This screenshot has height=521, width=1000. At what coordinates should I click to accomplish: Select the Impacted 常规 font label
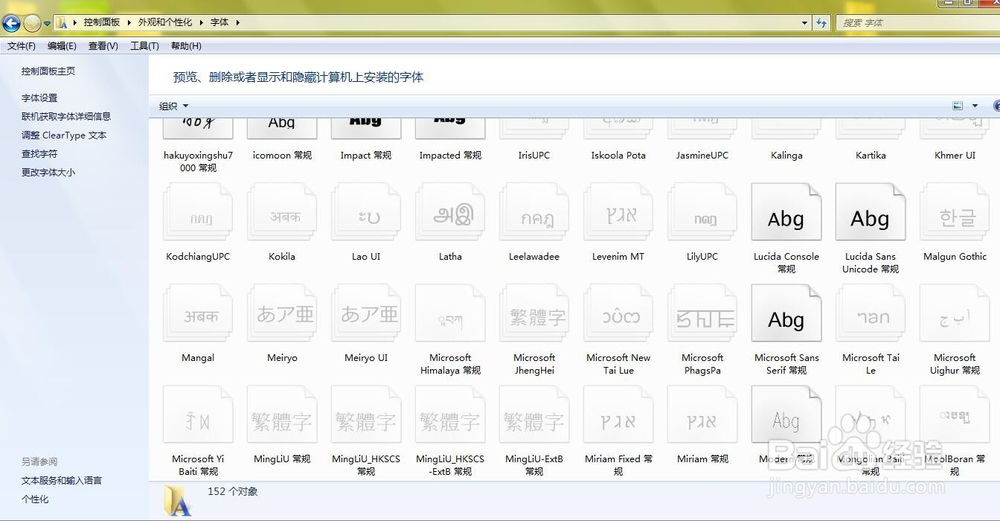[450, 155]
